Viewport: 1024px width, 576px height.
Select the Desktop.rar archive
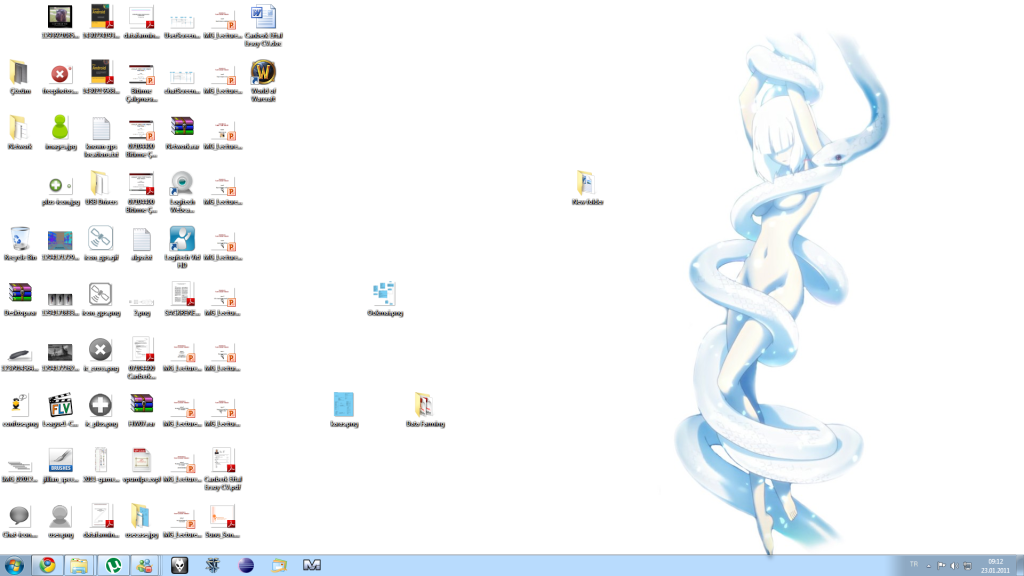tap(20, 296)
